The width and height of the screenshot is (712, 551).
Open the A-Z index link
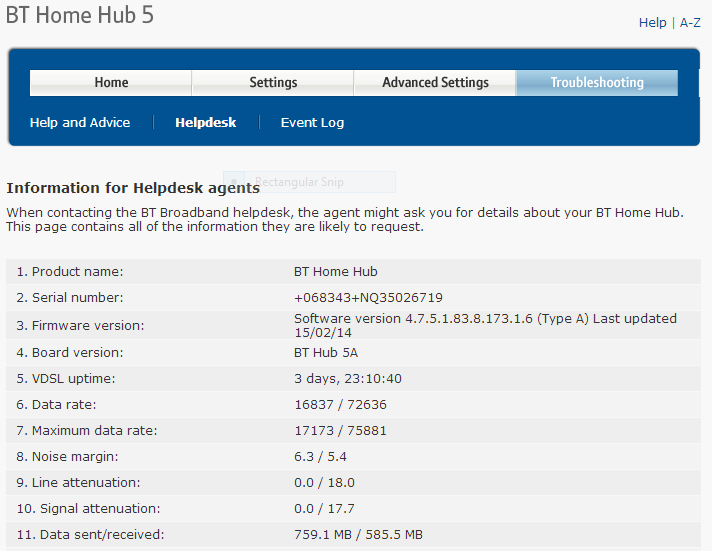click(690, 23)
